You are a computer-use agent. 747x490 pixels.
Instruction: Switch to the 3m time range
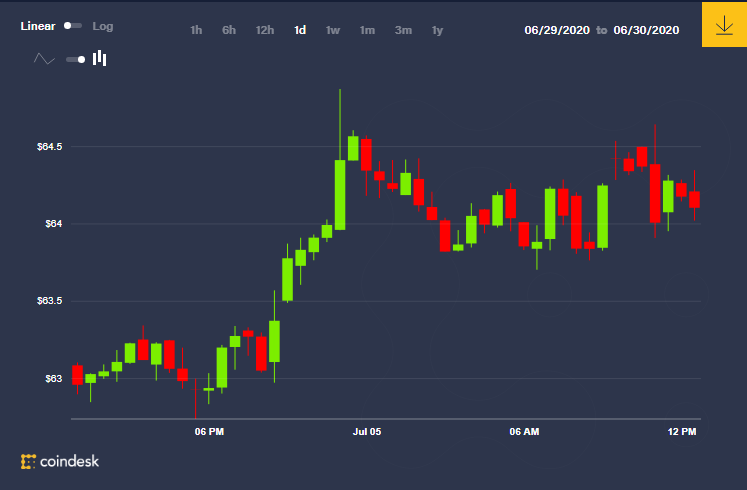(403, 30)
